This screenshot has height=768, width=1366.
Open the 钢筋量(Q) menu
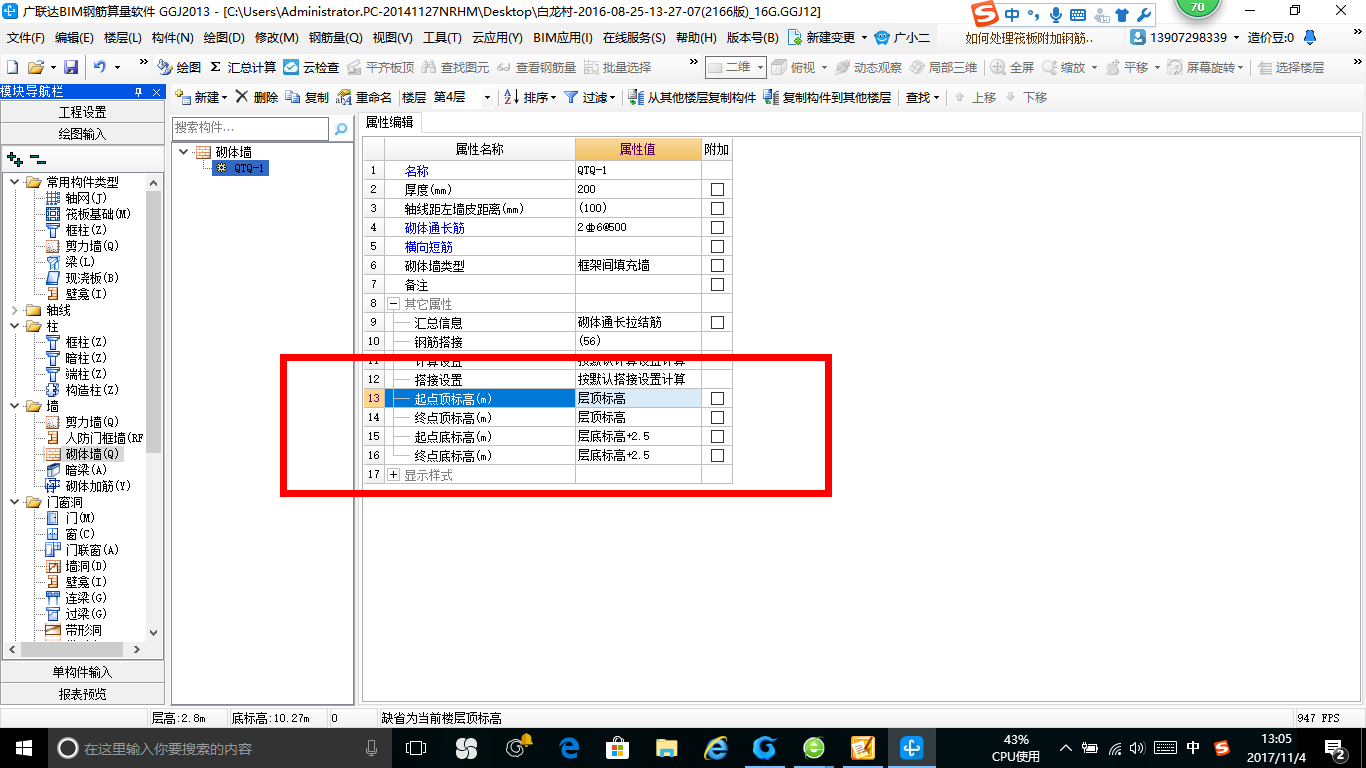pyautogui.click(x=335, y=38)
